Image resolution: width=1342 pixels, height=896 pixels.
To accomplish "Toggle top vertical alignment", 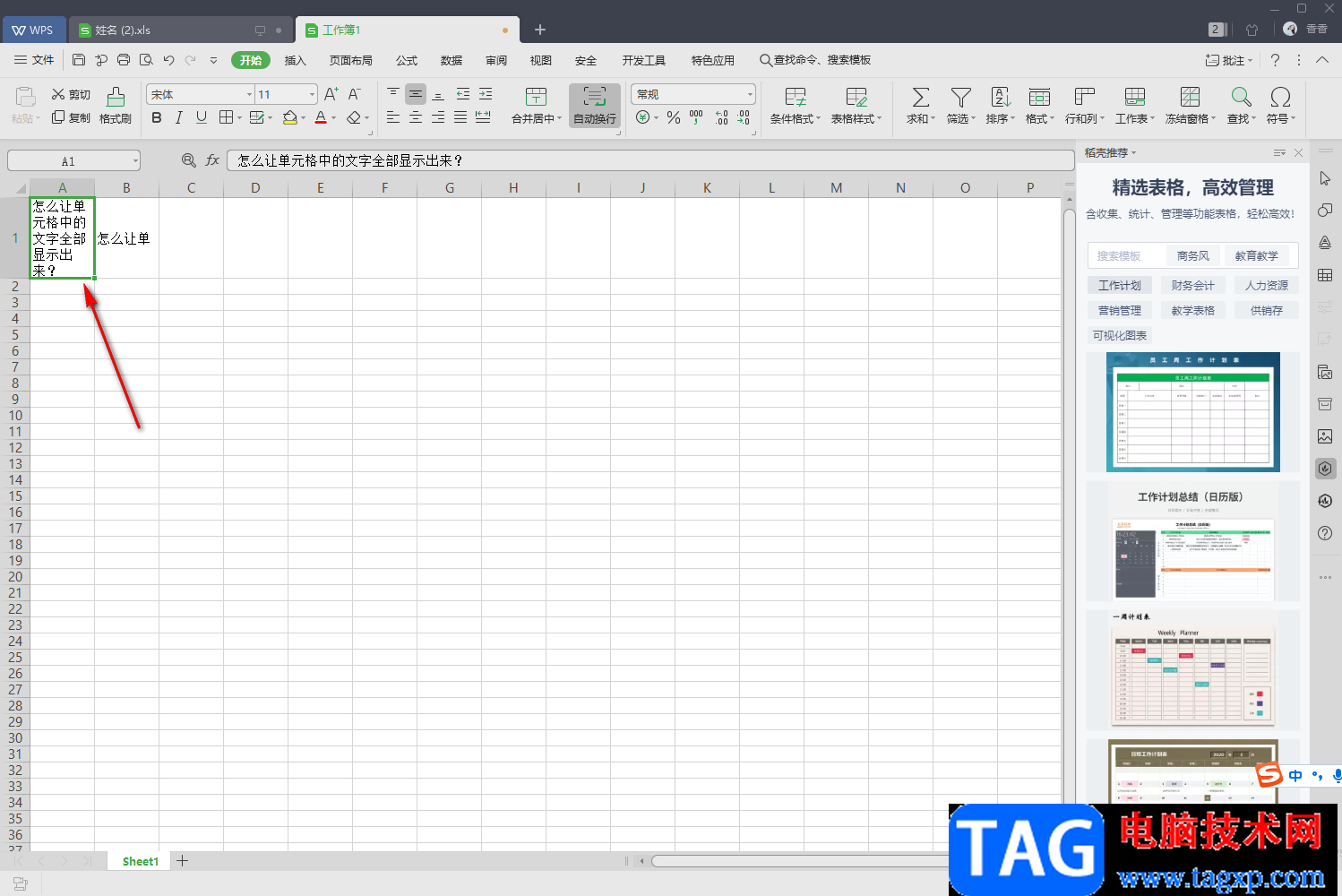I will pos(393,94).
